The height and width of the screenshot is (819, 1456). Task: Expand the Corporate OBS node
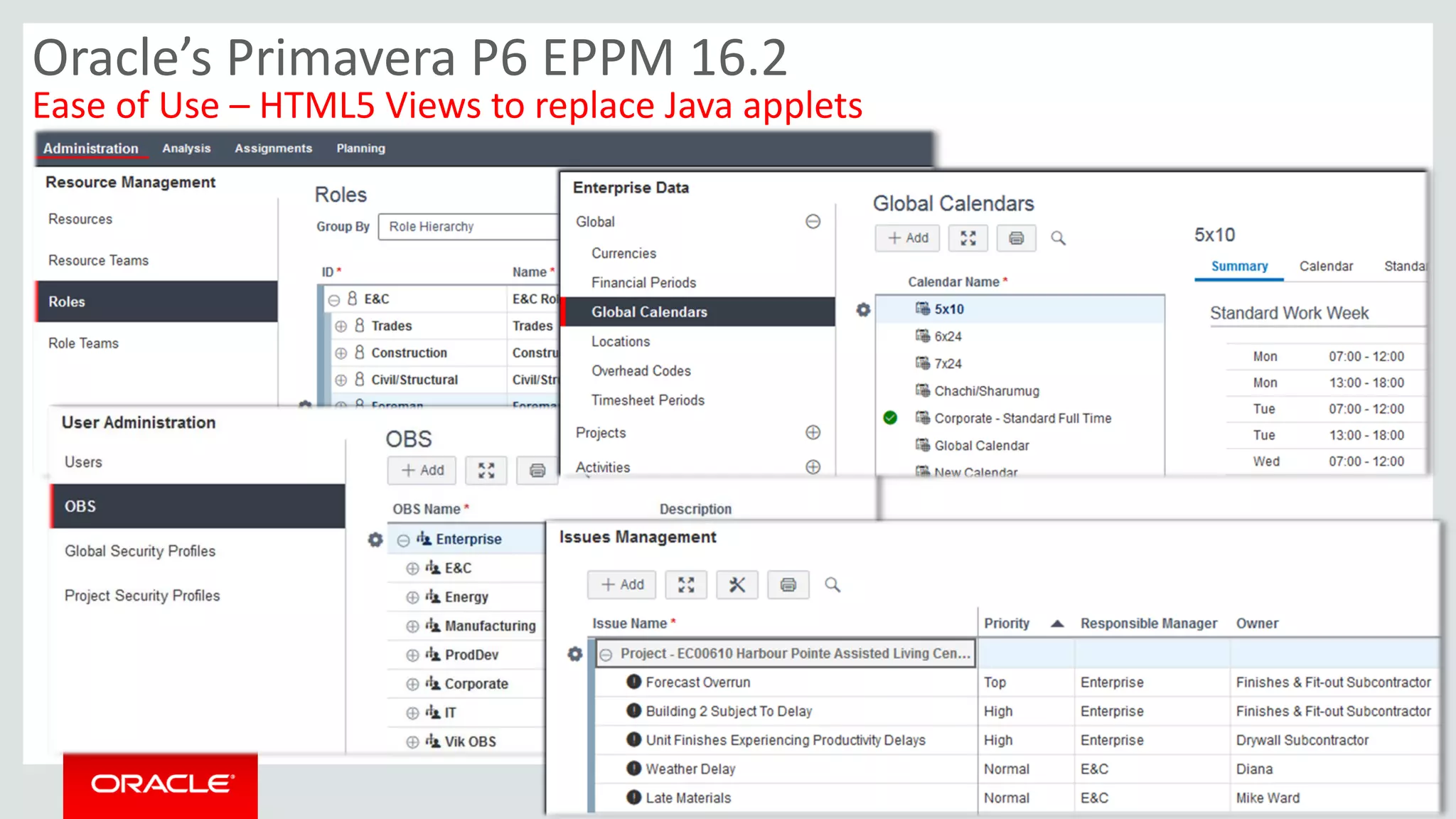coord(412,685)
